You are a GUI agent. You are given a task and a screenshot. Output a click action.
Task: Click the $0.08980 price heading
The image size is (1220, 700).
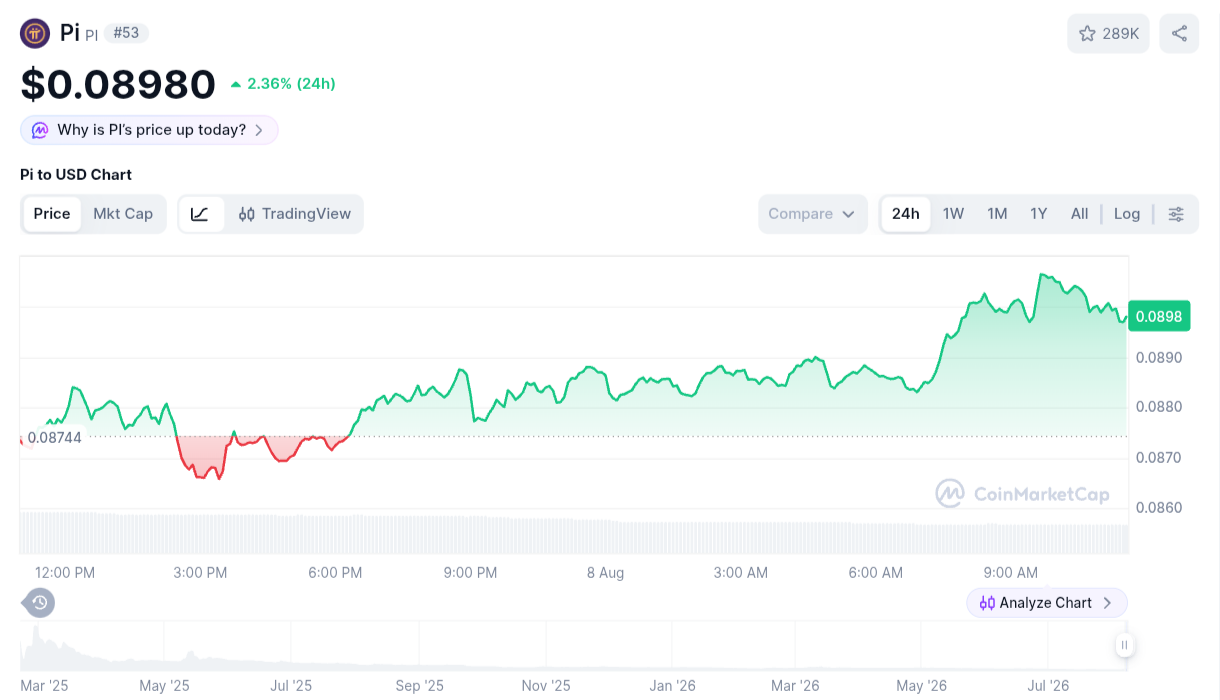pos(118,84)
